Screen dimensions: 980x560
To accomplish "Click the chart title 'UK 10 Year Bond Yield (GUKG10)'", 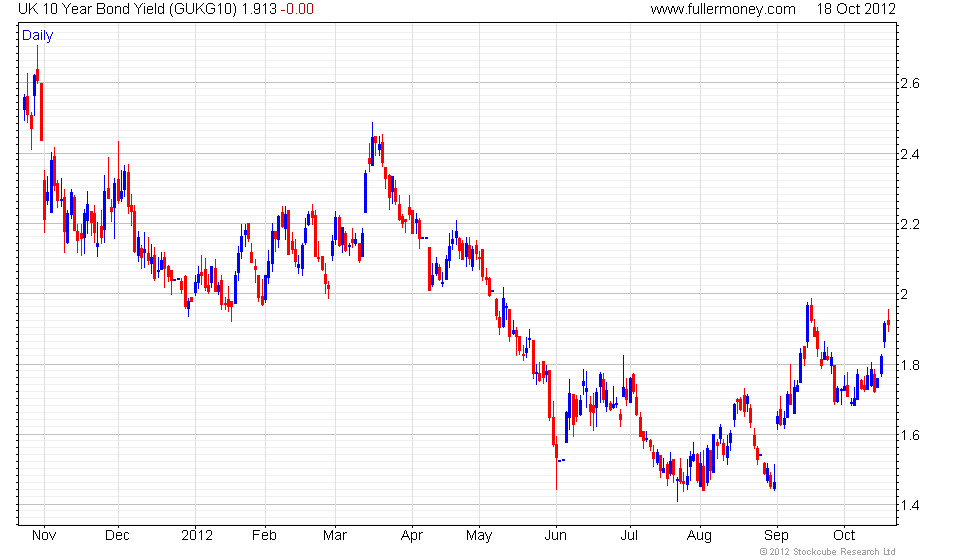I will (128, 9).
